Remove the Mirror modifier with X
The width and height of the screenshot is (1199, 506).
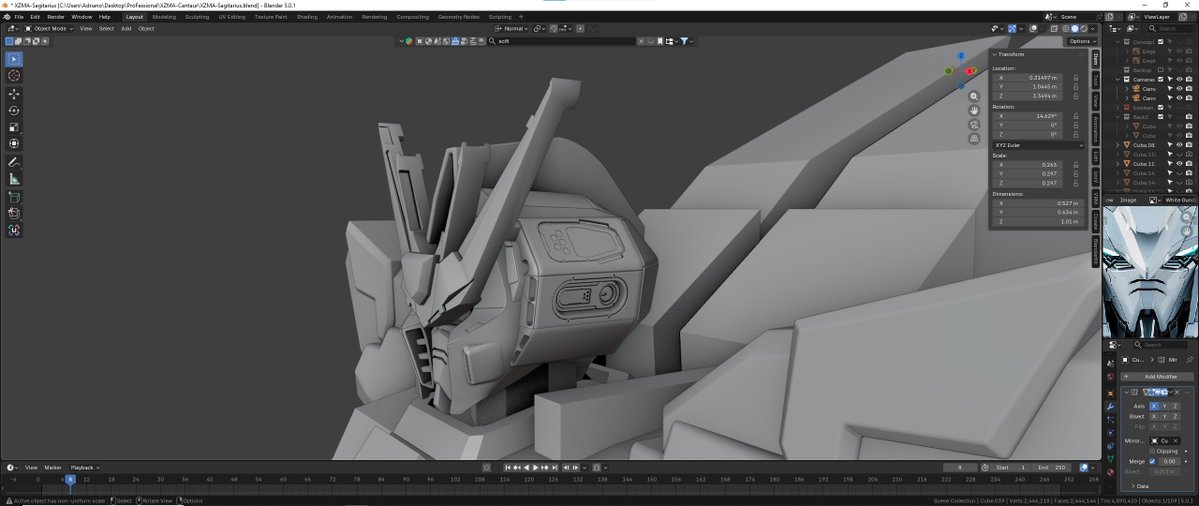click(x=1177, y=392)
